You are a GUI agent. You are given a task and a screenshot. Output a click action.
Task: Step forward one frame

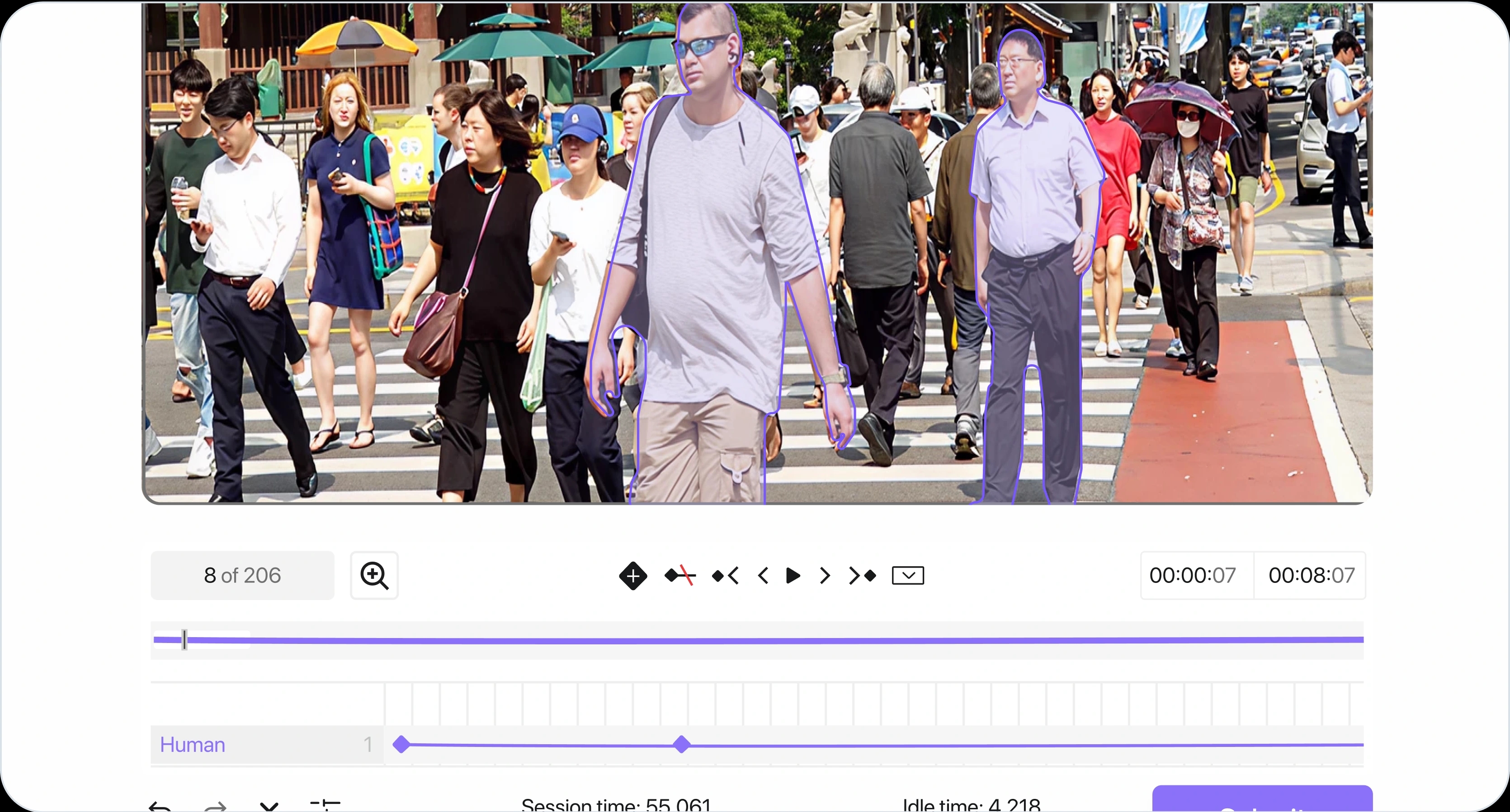(825, 576)
